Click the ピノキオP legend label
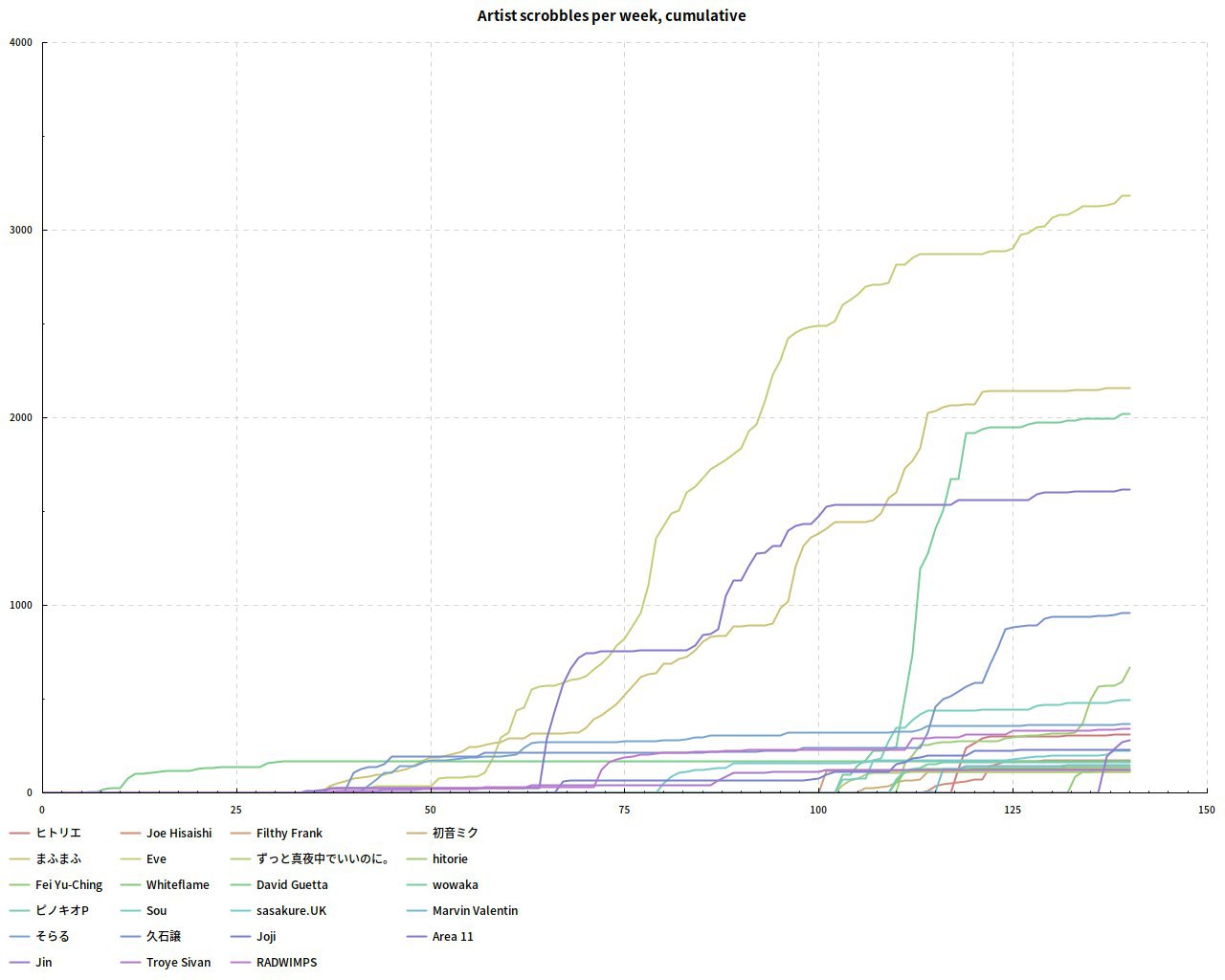Viewport: 1225px width, 980px height. tap(62, 911)
